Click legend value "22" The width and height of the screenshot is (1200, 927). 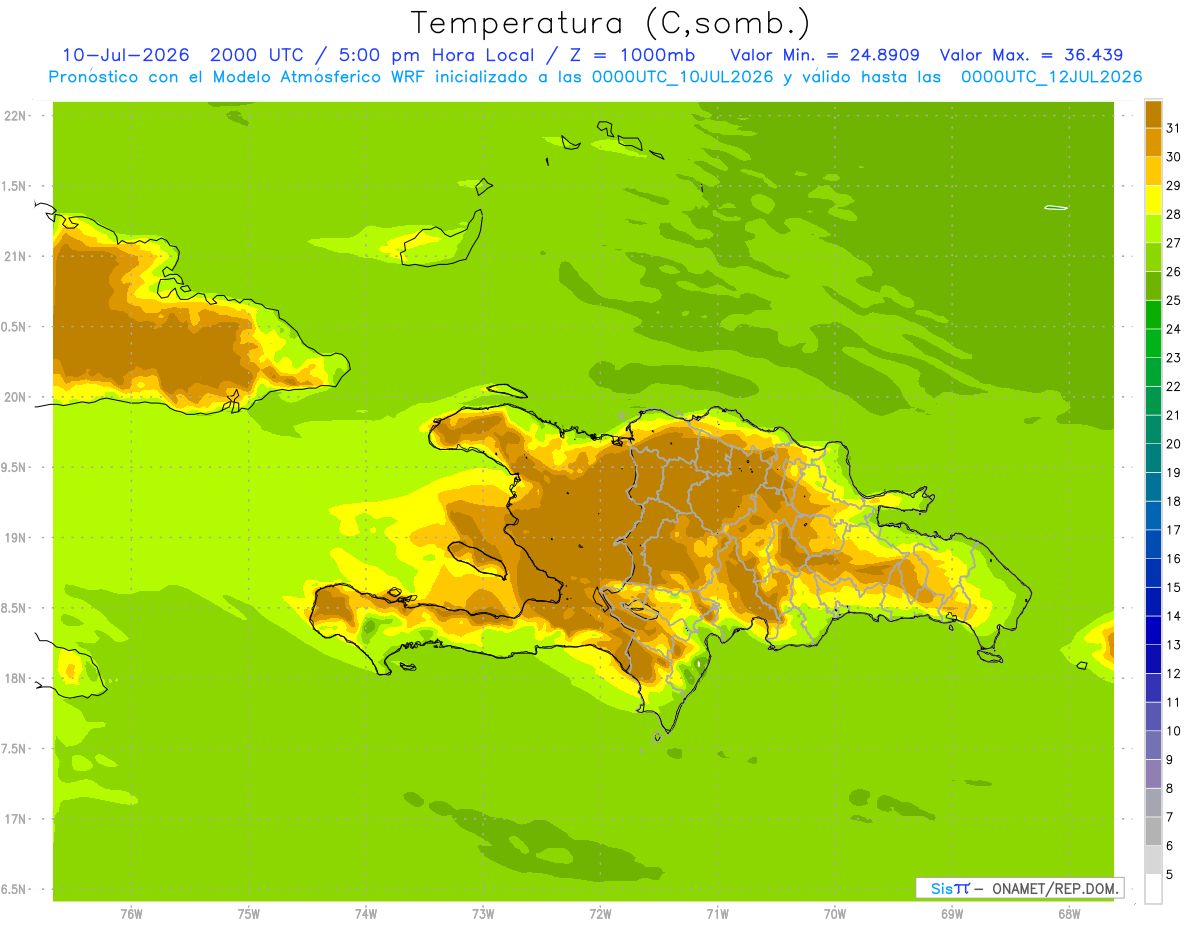tap(1173, 387)
